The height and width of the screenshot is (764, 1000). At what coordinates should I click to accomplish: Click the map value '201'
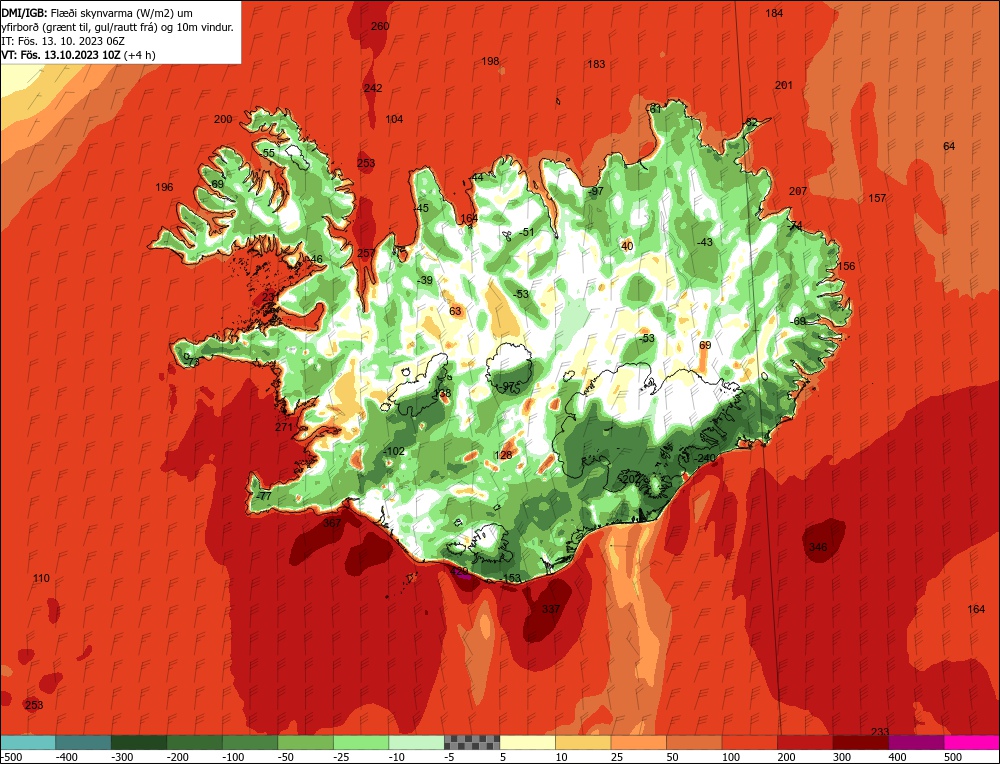(784, 85)
